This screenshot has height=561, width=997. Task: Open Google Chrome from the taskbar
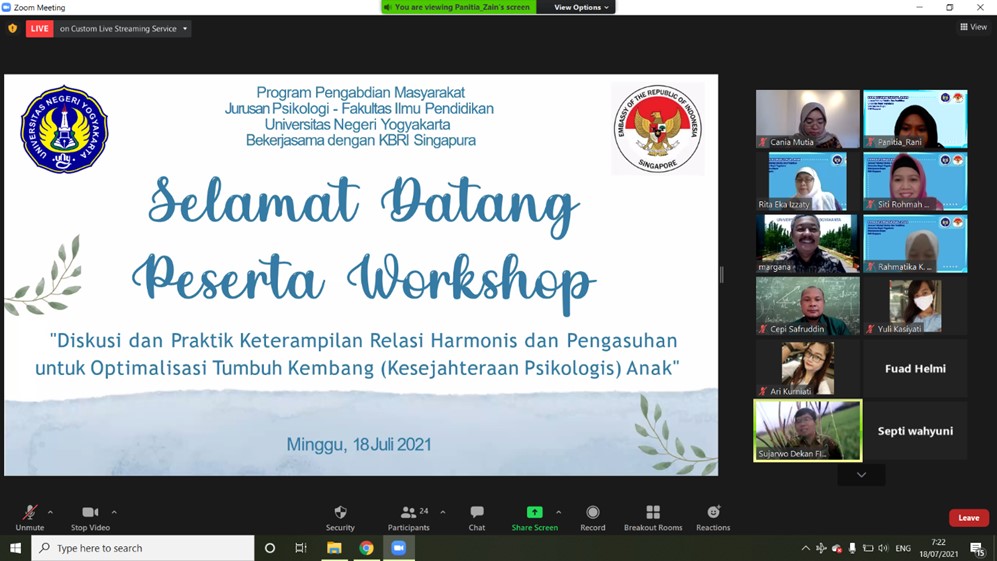pyautogui.click(x=366, y=548)
